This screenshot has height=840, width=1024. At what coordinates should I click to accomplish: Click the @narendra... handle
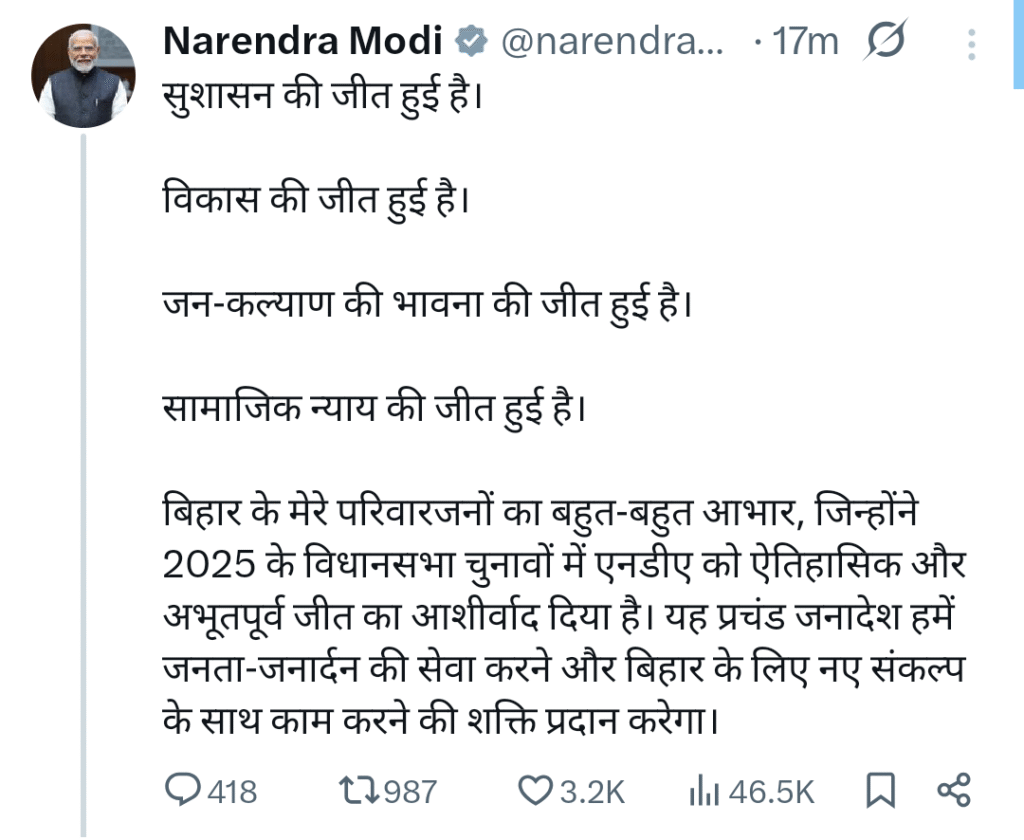click(x=611, y=43)
